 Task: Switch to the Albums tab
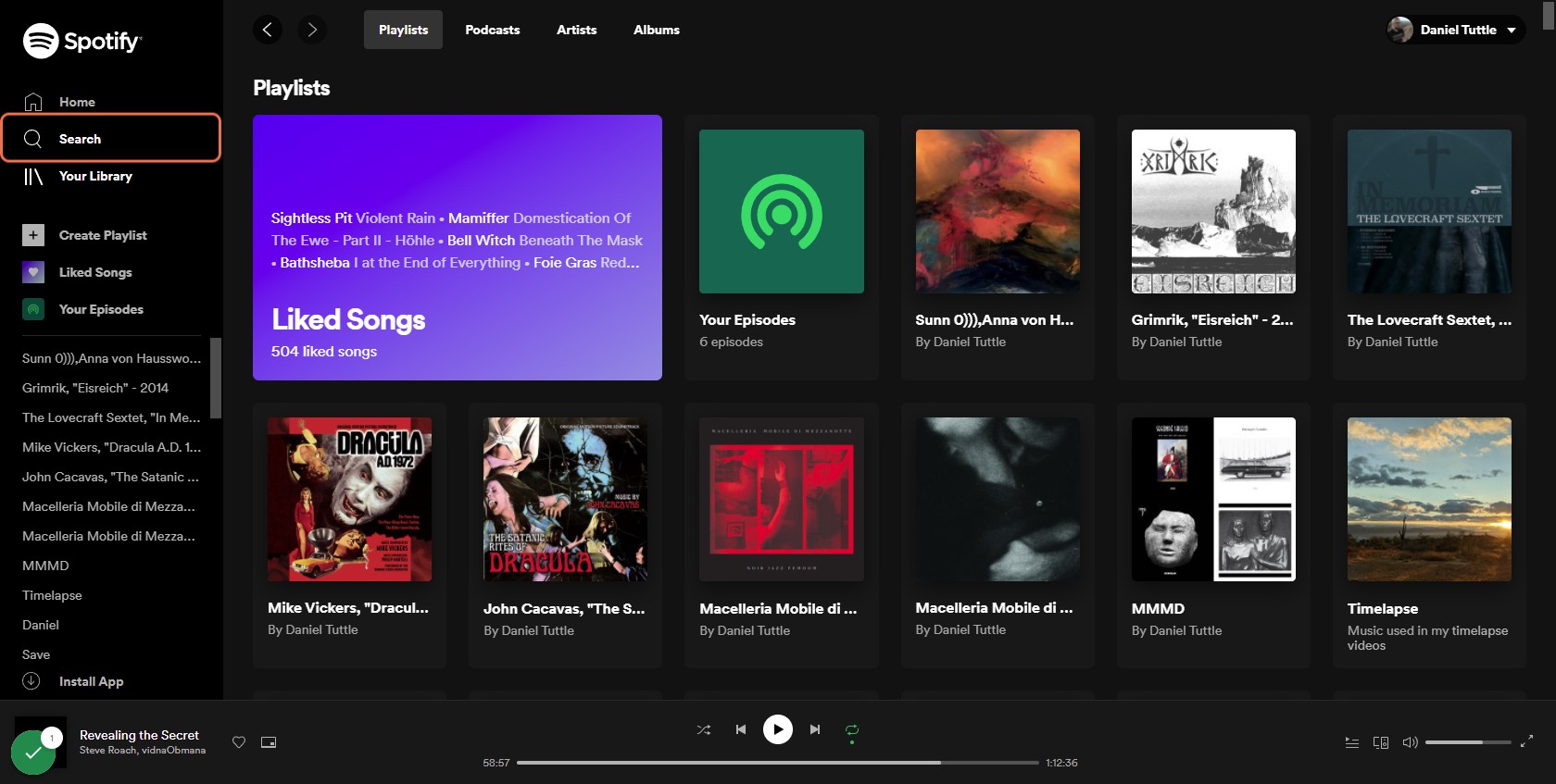[x=657, y=30]
